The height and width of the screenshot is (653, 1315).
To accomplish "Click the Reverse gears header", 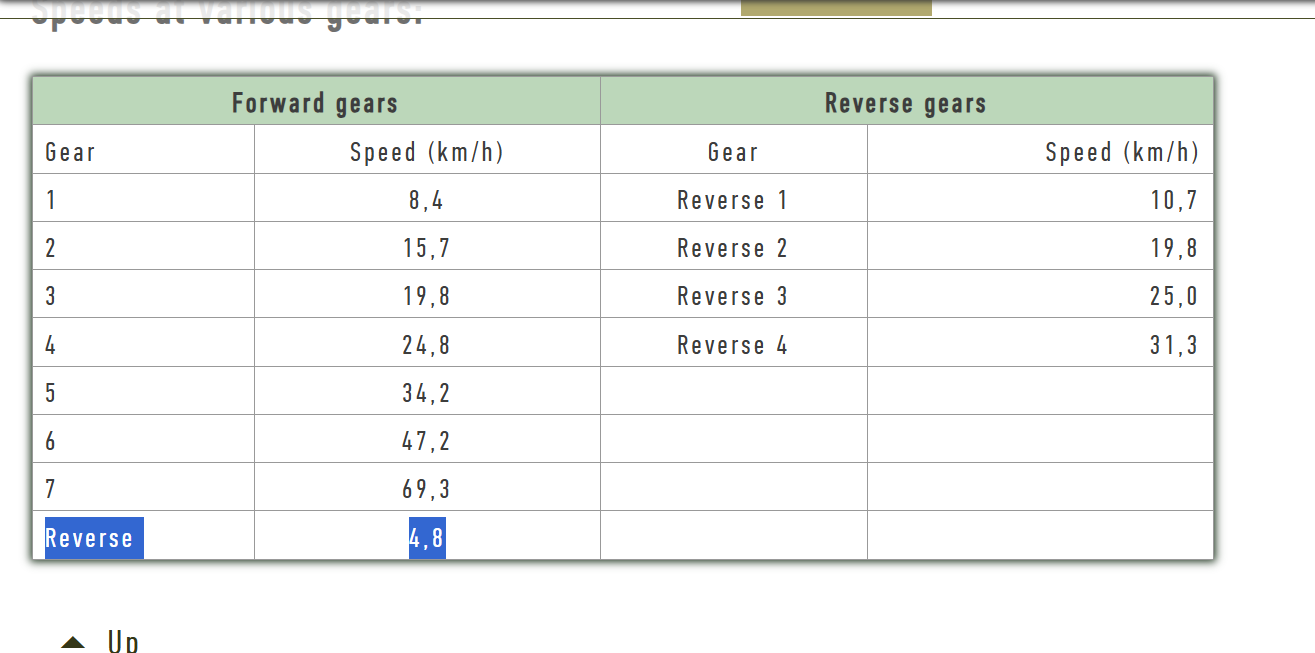I will click(x=906, y=102).
